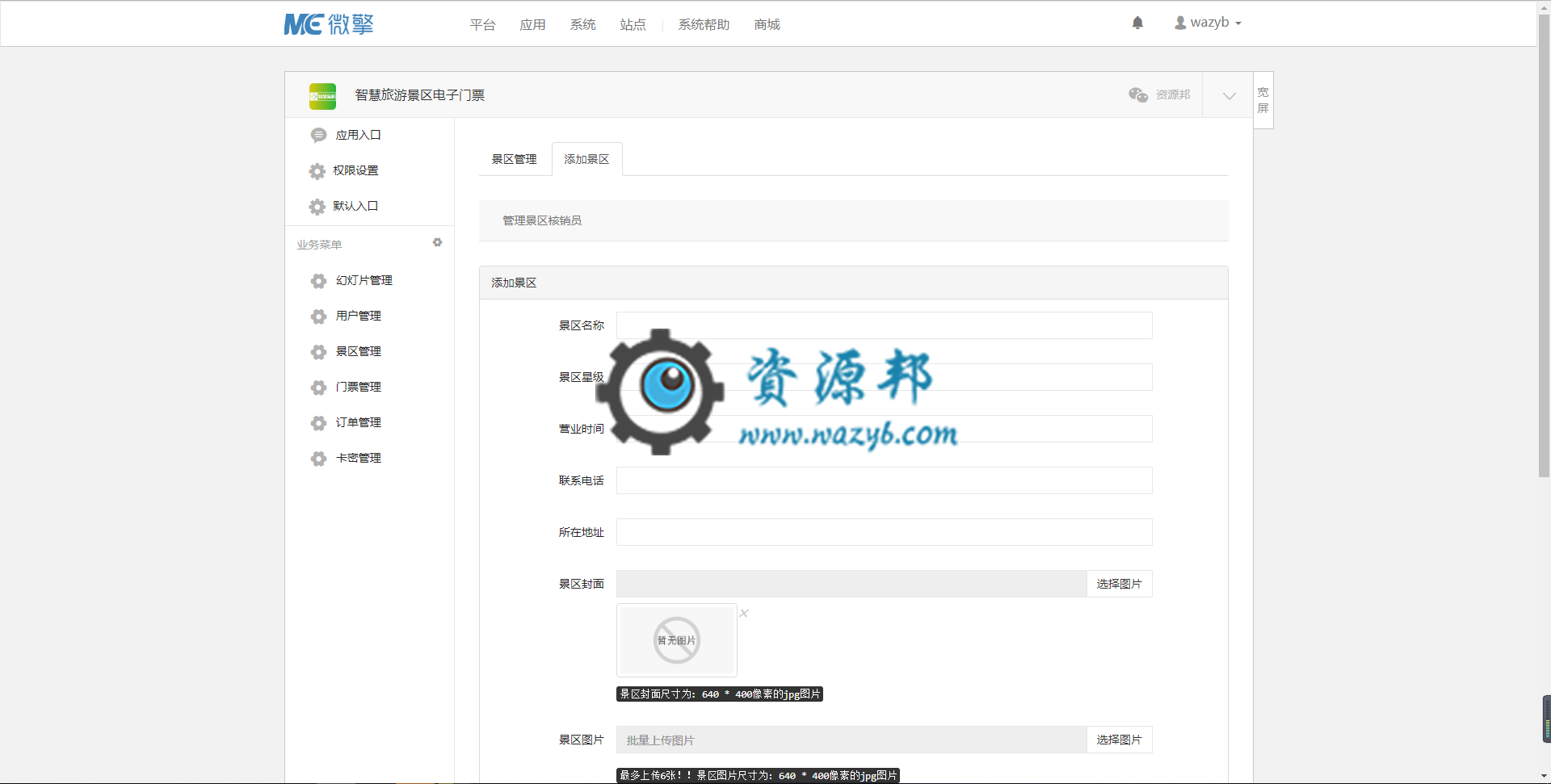The image size is (1551, 784).
Task: Expand the header chevron dropdown
Action: click(x=1229, y=95)
